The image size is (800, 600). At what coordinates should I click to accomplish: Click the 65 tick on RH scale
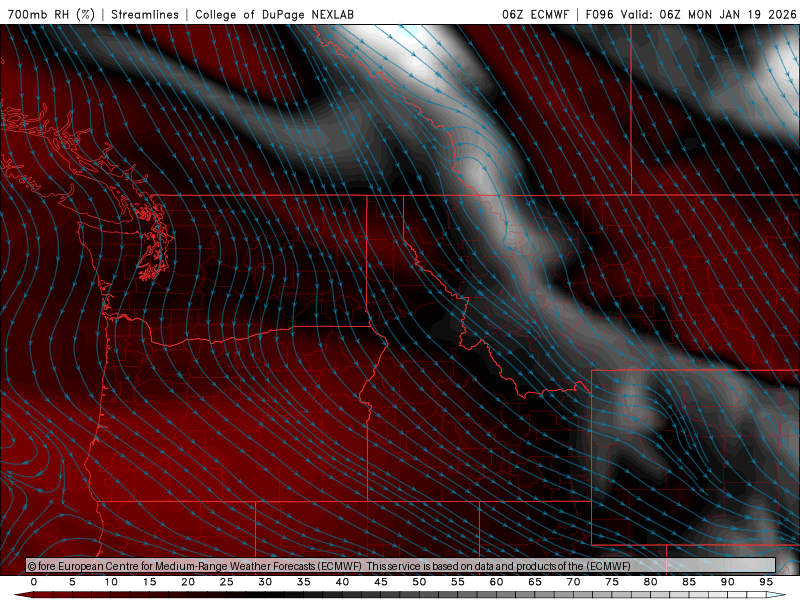(535, 582)
